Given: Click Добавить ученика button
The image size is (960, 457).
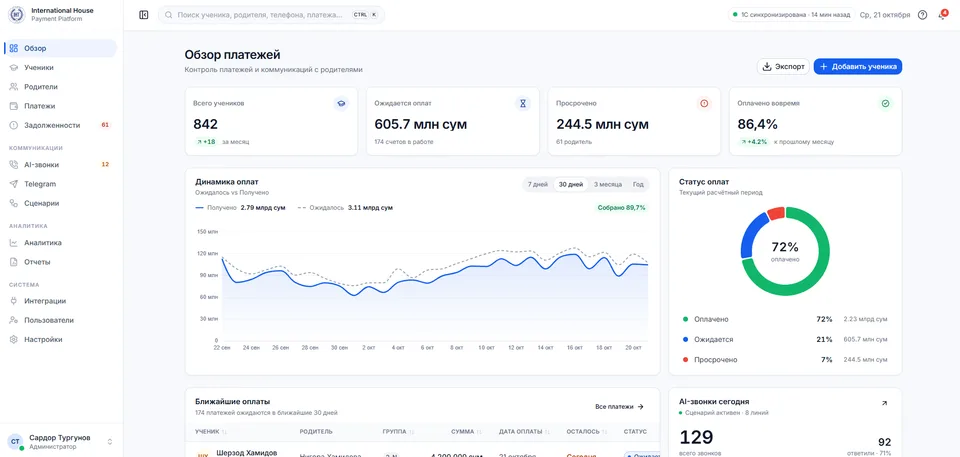Looking at the screenshot, I should (x=858, y=67).
